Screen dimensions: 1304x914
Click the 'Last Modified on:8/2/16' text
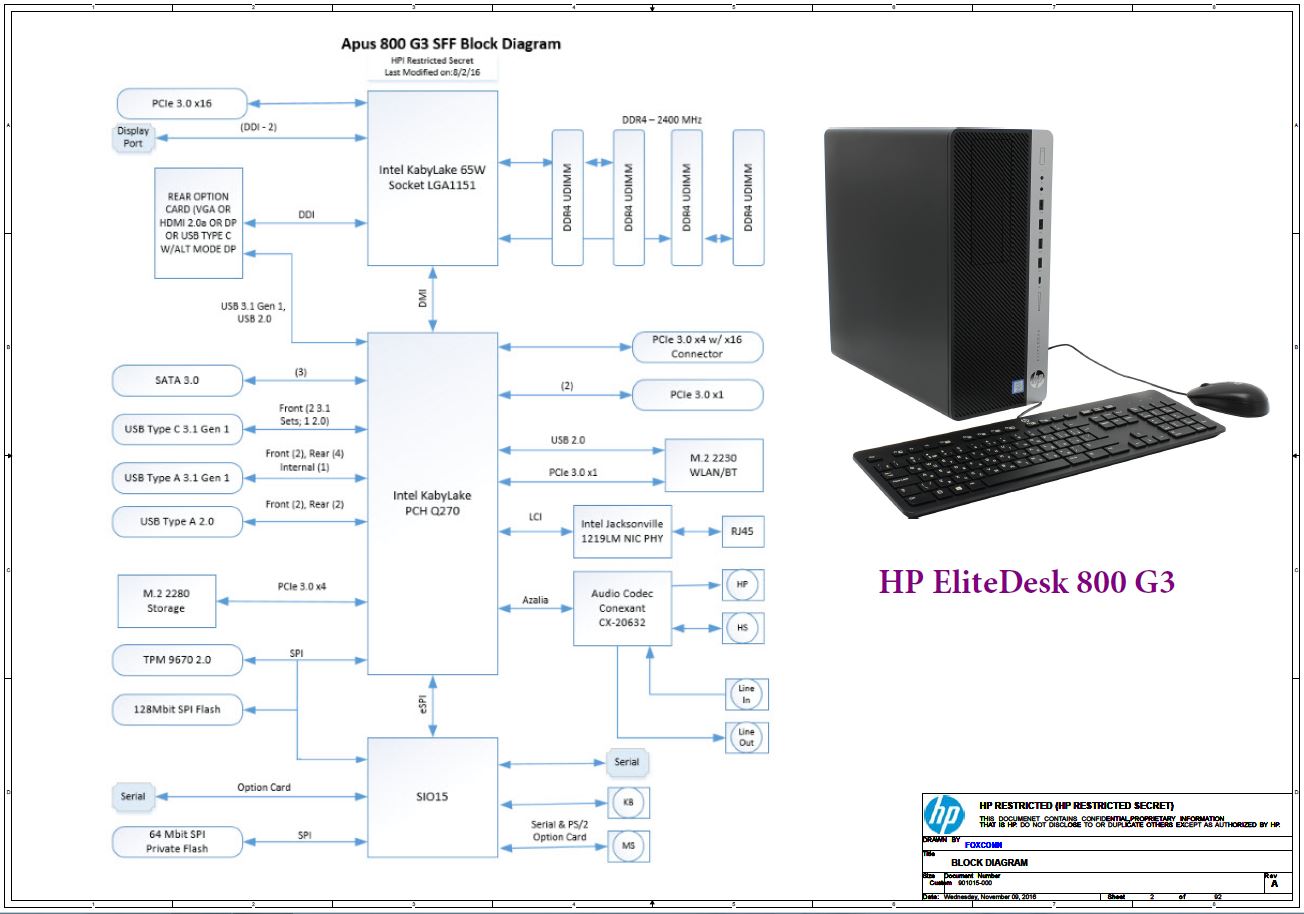[x=432, y=71]
